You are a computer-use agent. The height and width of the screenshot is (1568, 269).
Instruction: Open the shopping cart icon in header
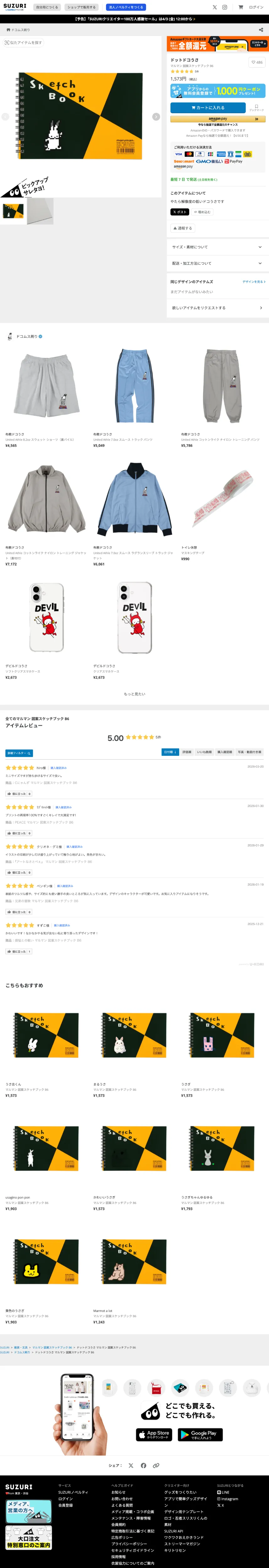[240, 7]
